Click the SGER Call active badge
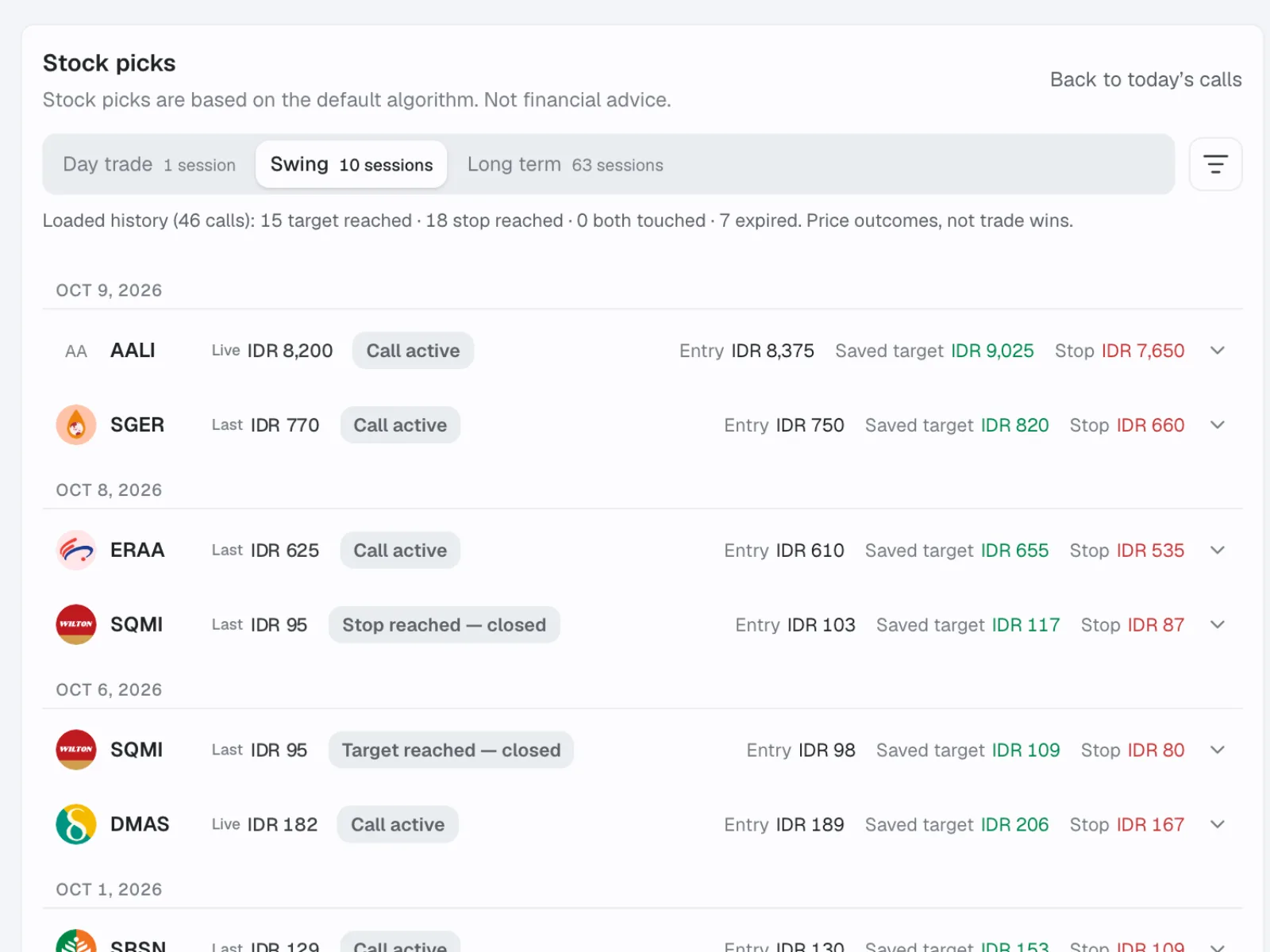This screenshot has height=952, width=1270. point(400,425)
